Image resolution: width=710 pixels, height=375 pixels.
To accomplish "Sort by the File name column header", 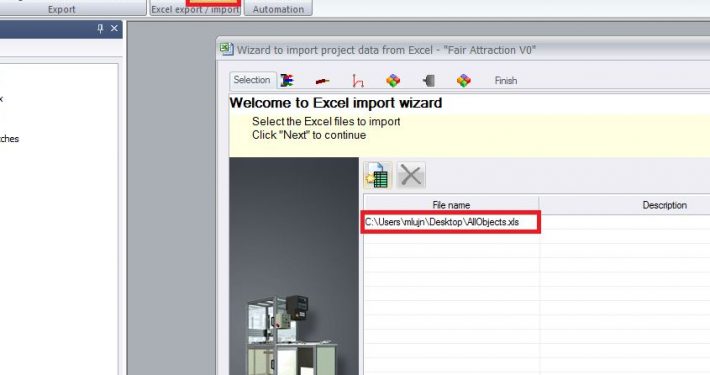I will (451, 205).
